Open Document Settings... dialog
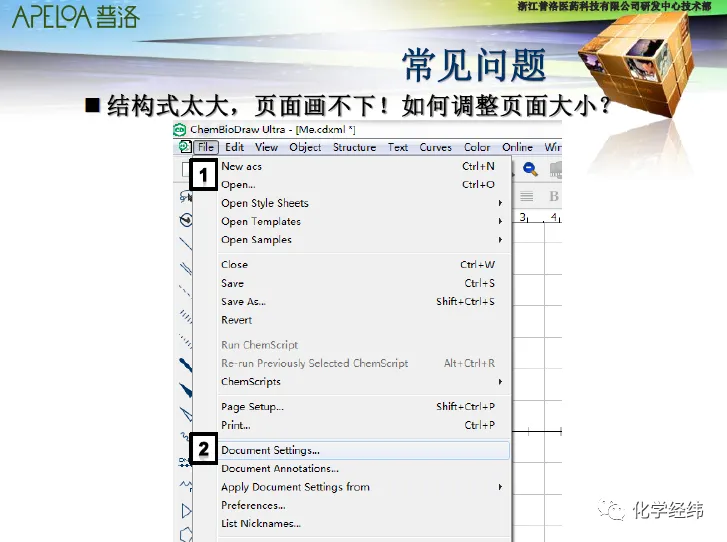The width and height of the screenshot is (727, 542). [x=364, y=450]
